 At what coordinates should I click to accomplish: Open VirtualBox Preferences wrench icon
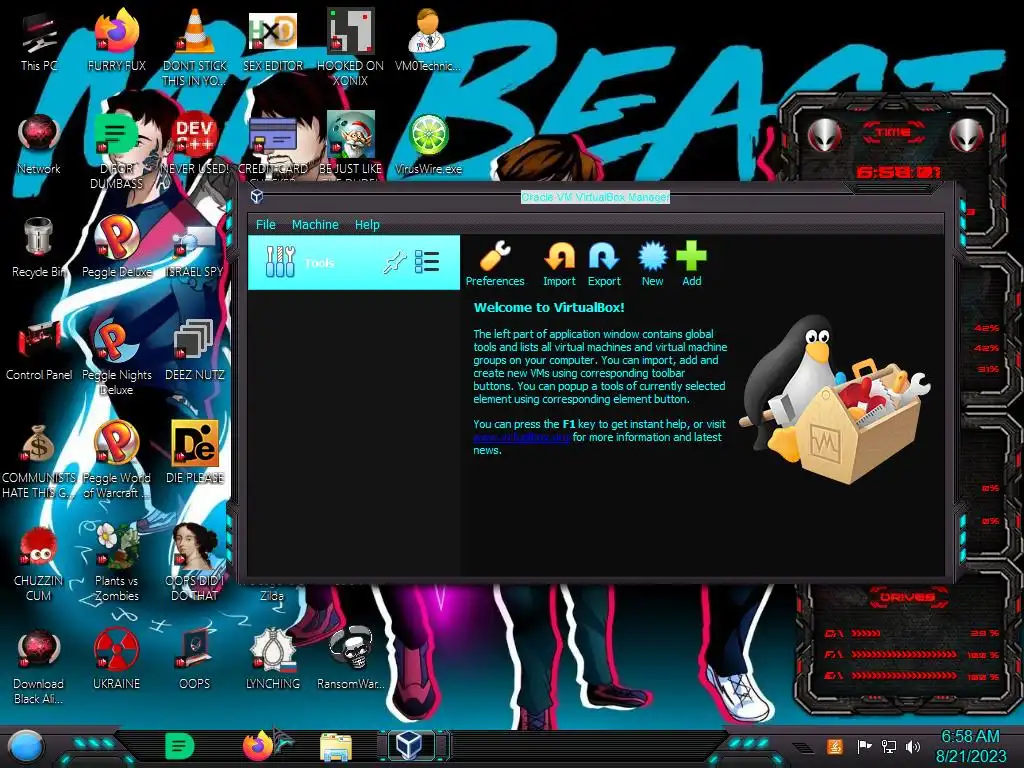point(495,256)
